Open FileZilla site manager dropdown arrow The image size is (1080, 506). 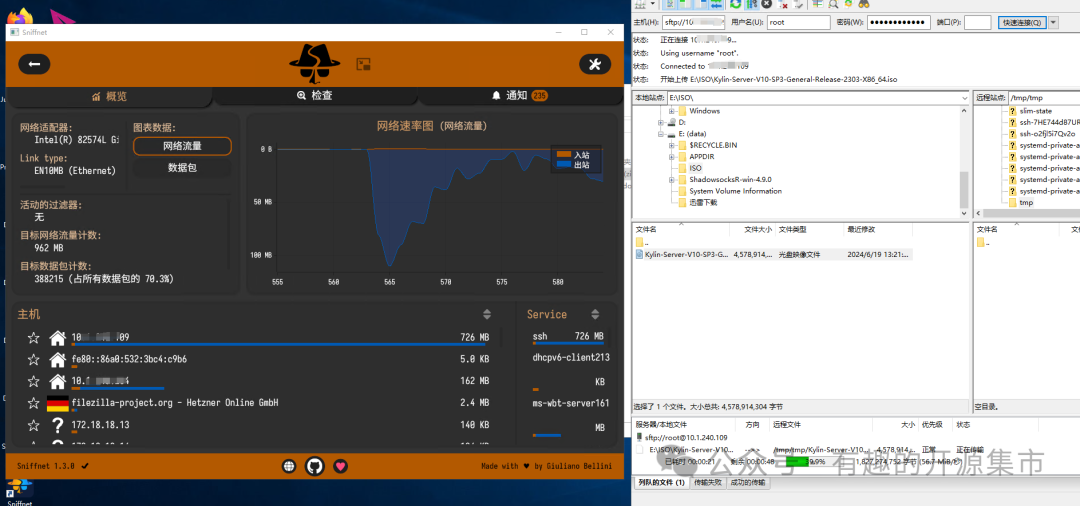[x=653, y=4]
